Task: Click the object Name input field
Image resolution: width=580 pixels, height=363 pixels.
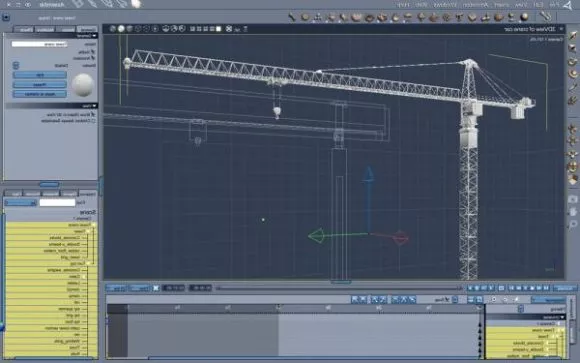Action: tap(40, 44)
